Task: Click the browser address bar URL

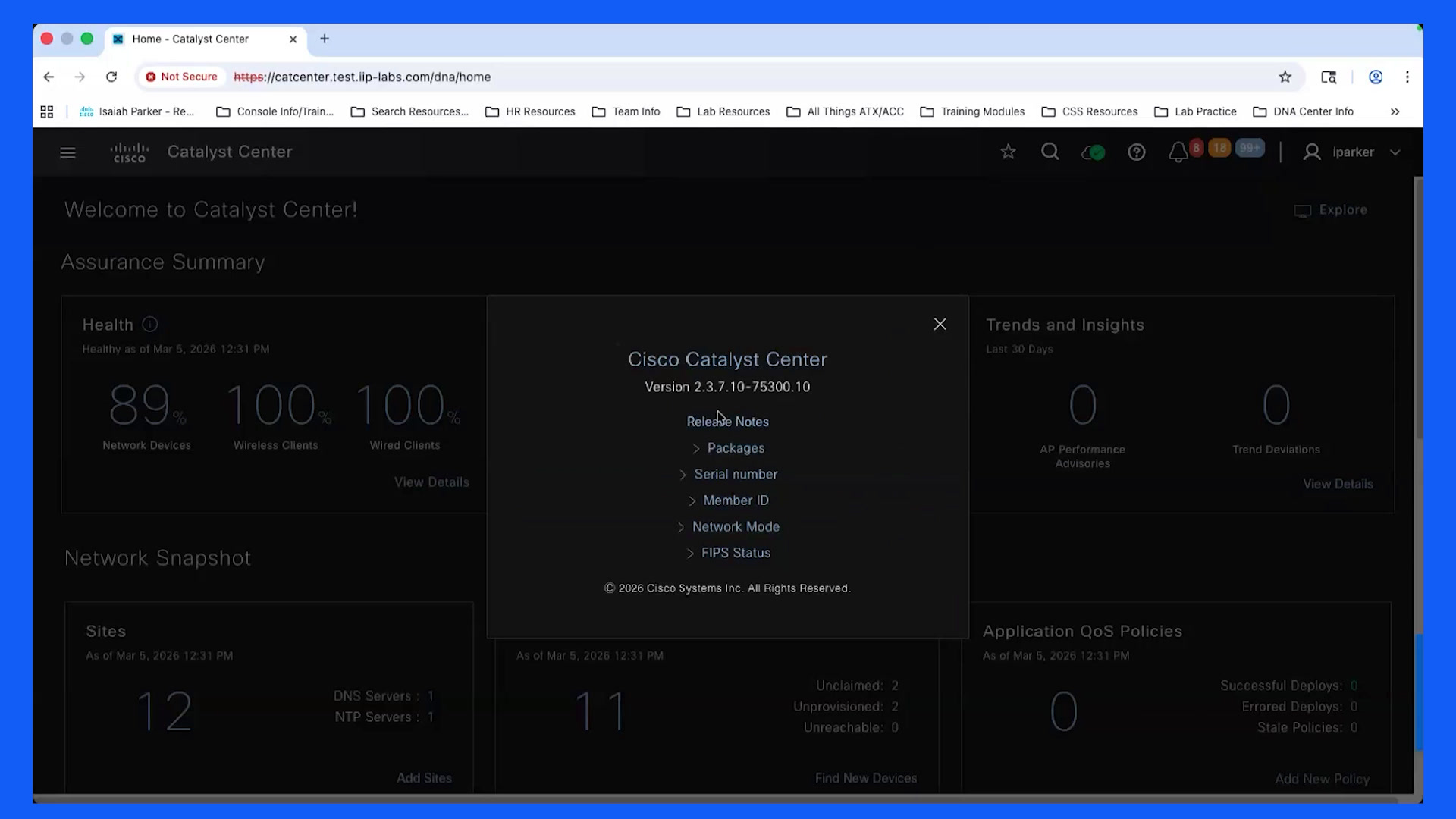Action: coord(362,77)
